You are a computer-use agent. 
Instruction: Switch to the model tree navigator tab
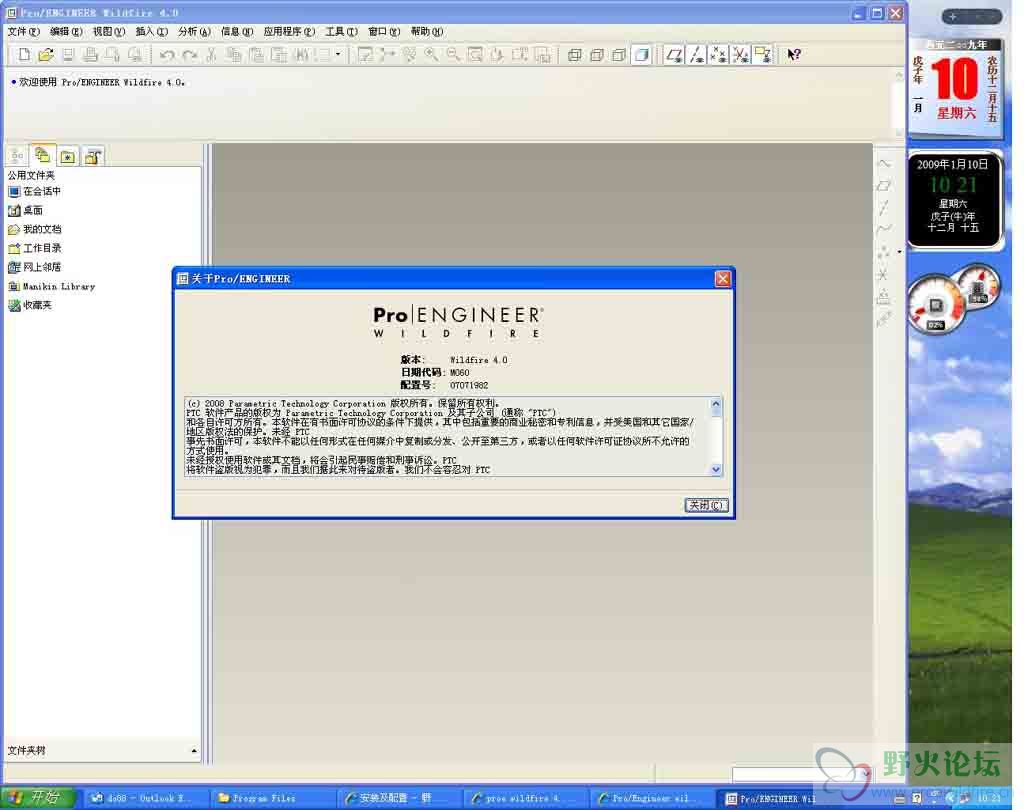pos(17,156)
